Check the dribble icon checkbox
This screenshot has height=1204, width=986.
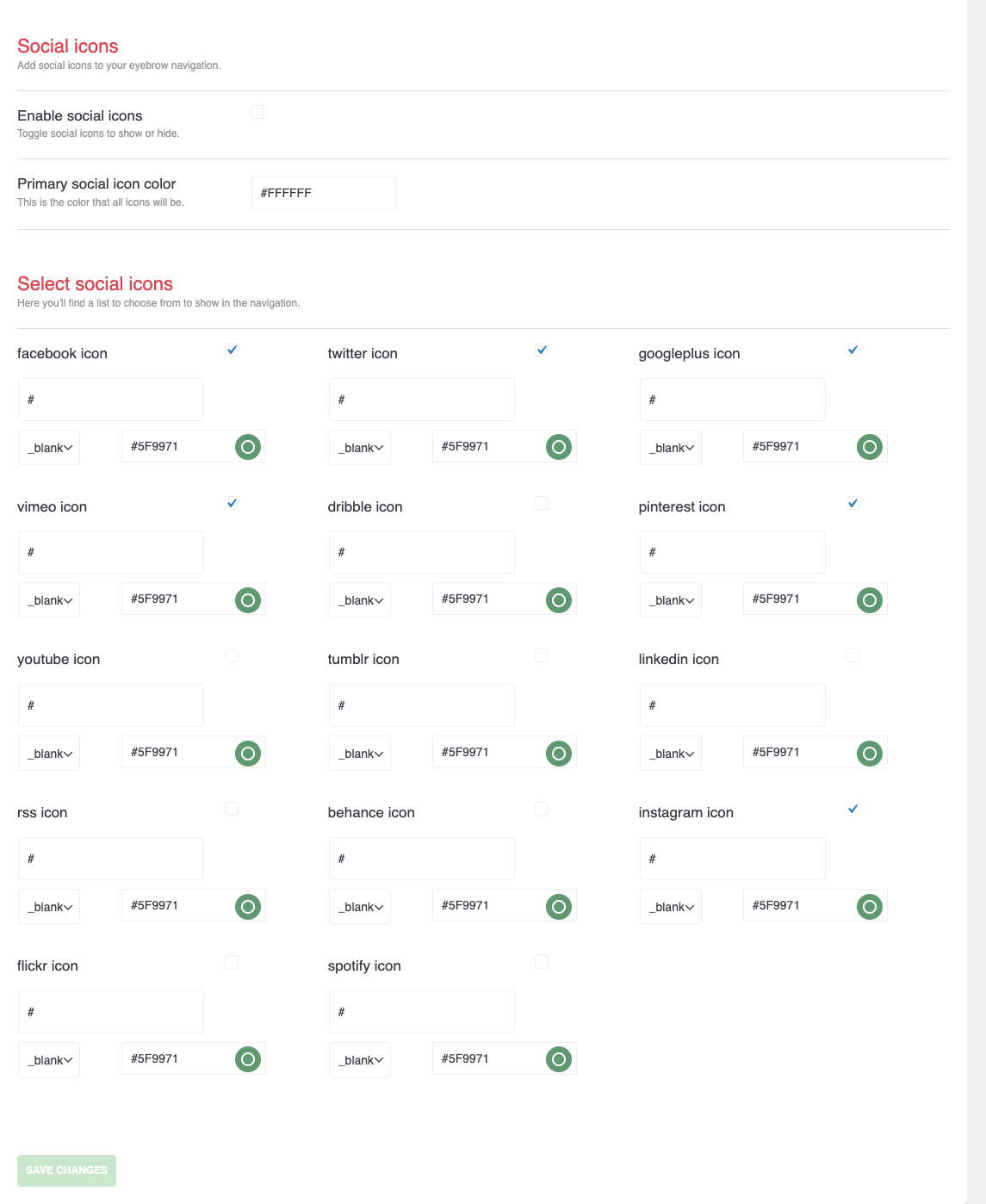point(542,503)
